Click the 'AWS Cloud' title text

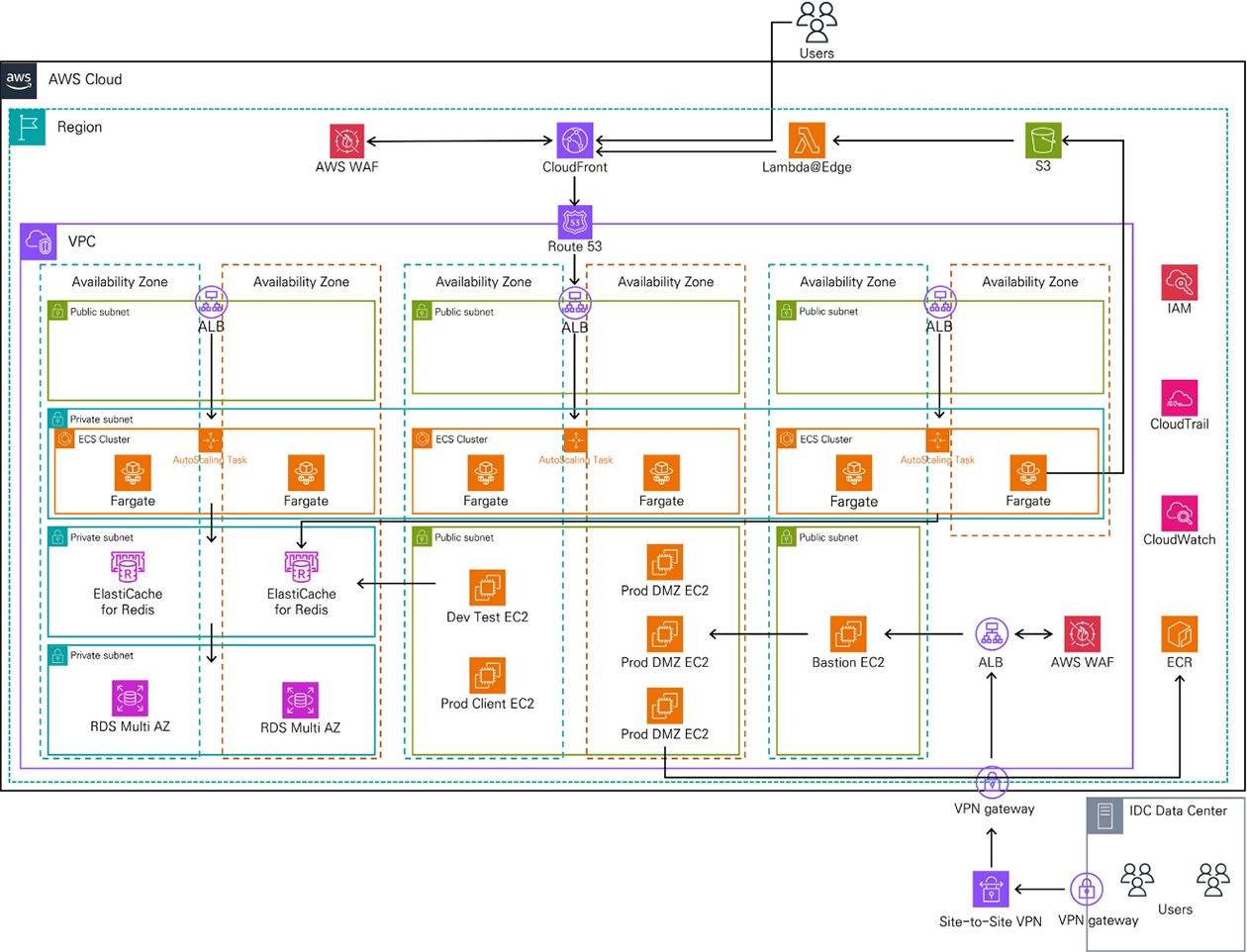pos(85,79)
